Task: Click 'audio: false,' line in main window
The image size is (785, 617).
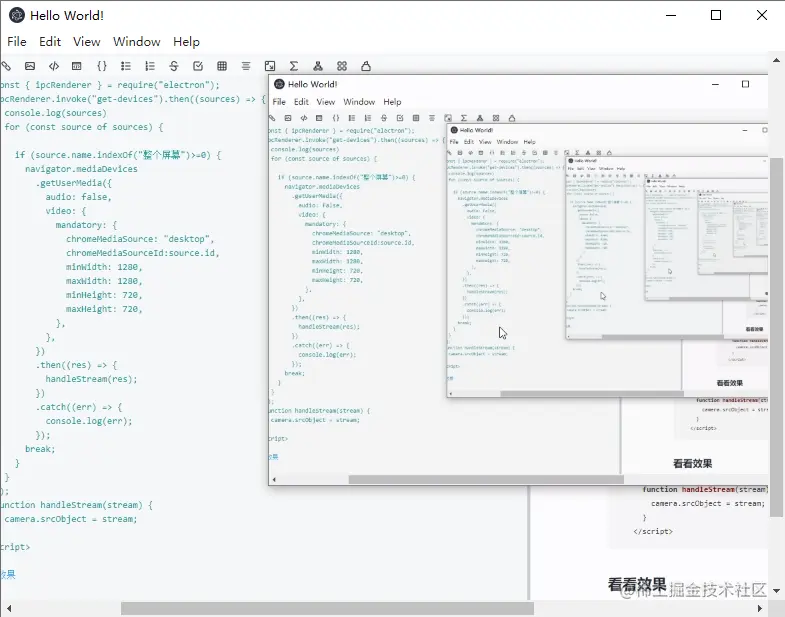Action: pyautogui.click(x=79, y=197)
